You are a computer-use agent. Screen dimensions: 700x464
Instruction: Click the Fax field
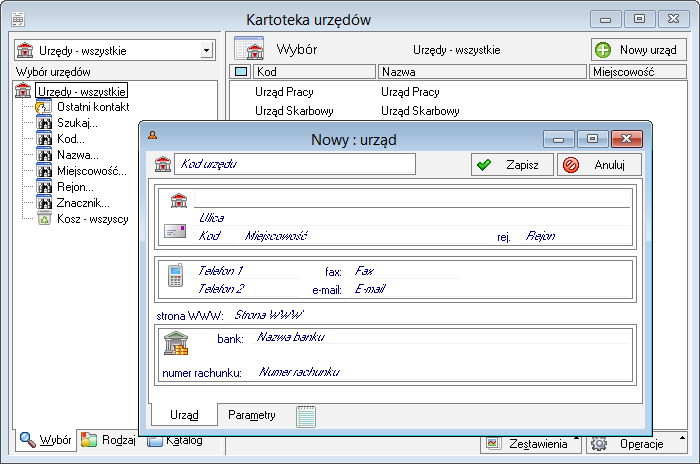tap(405, 271)
